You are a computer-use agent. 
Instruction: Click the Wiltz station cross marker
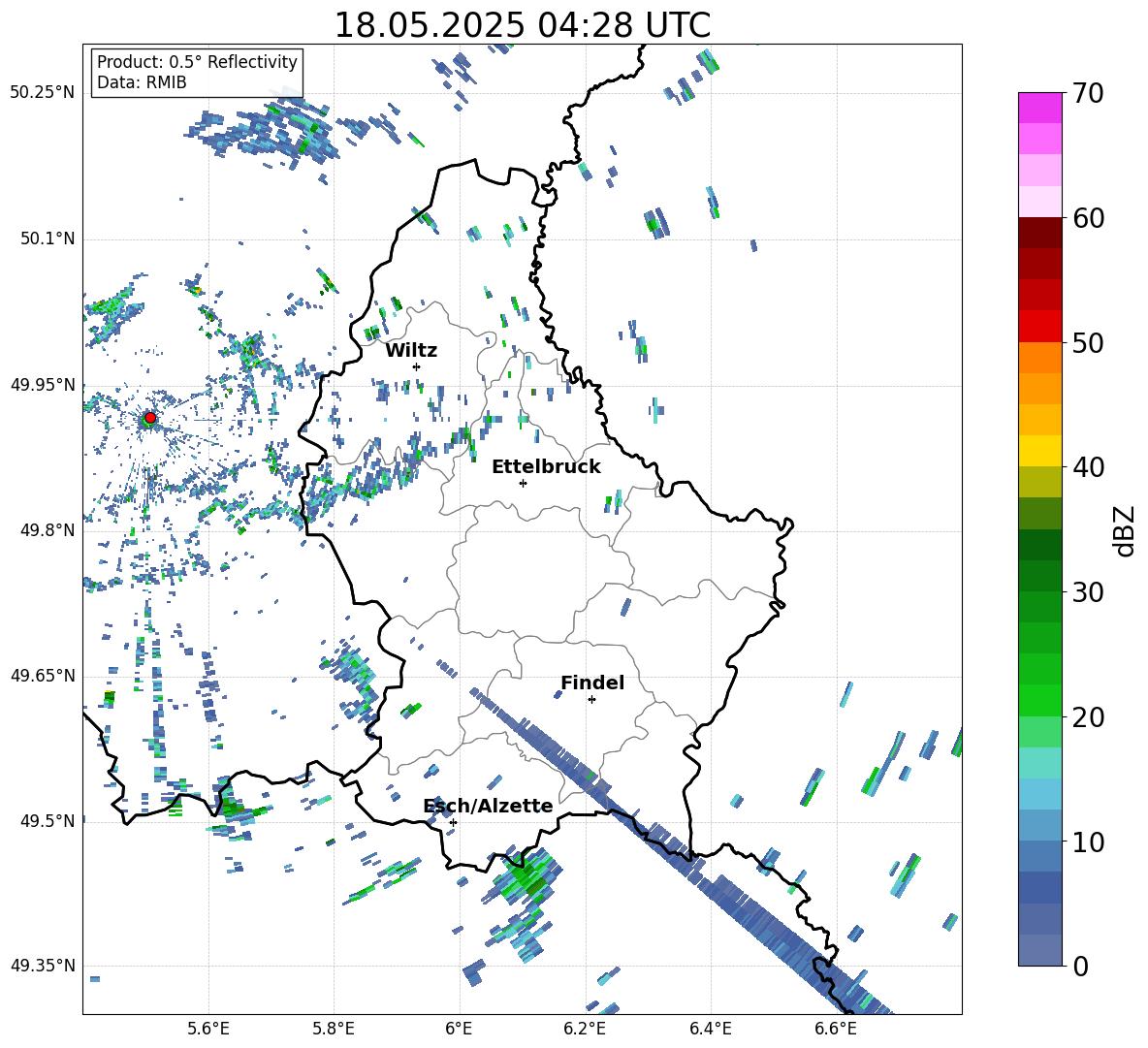[x=417, y=366]
